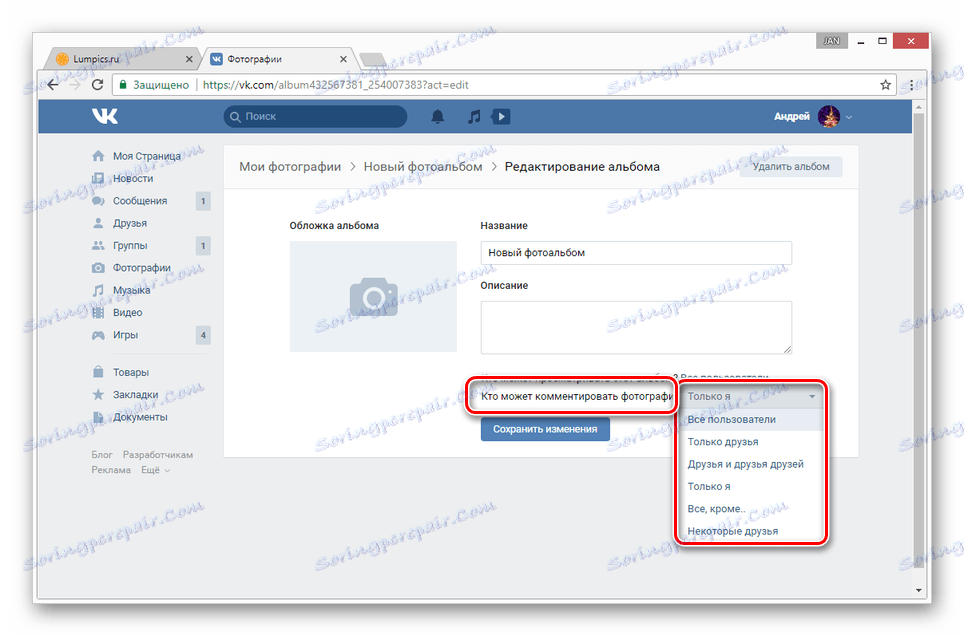Choose Друзья и друзья друзей option
The height and width of the screenshot is (636, 964).
click(x=751, y=464)
